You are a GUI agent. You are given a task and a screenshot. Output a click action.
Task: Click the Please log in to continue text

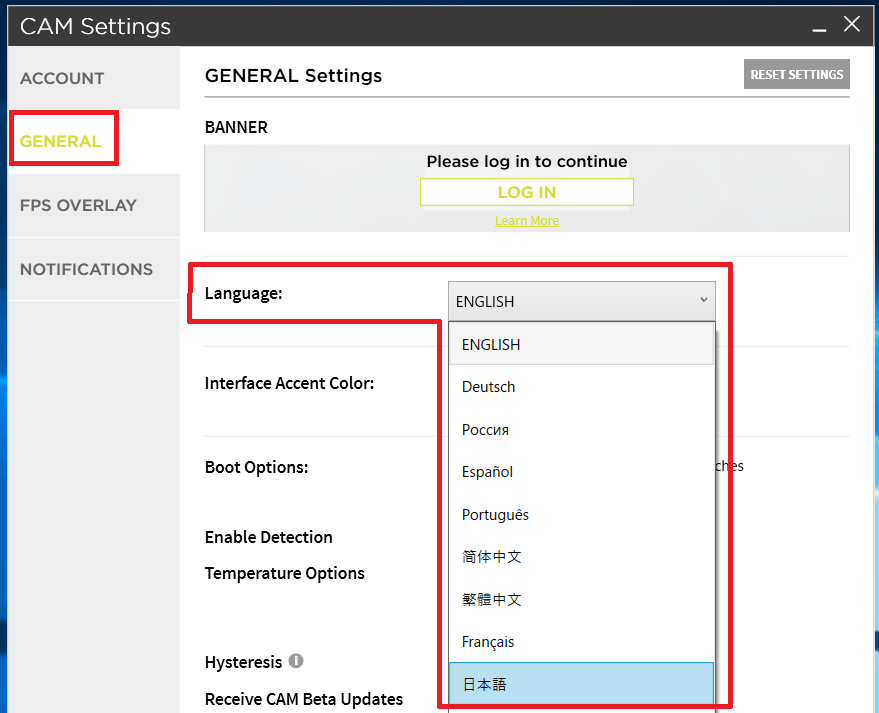coord(527,161)
